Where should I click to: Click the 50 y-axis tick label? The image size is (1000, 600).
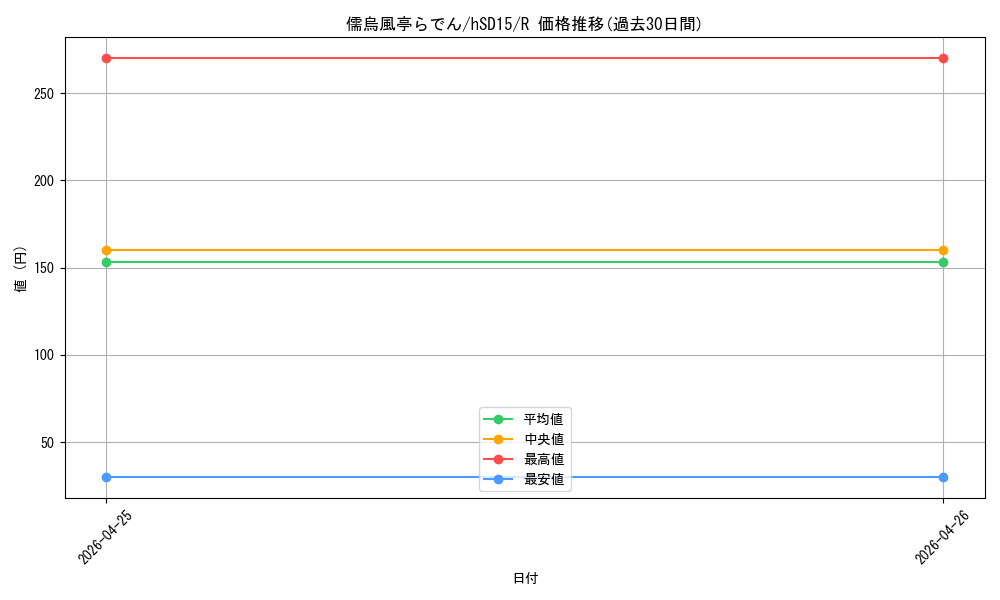click(x=48, y=443)
